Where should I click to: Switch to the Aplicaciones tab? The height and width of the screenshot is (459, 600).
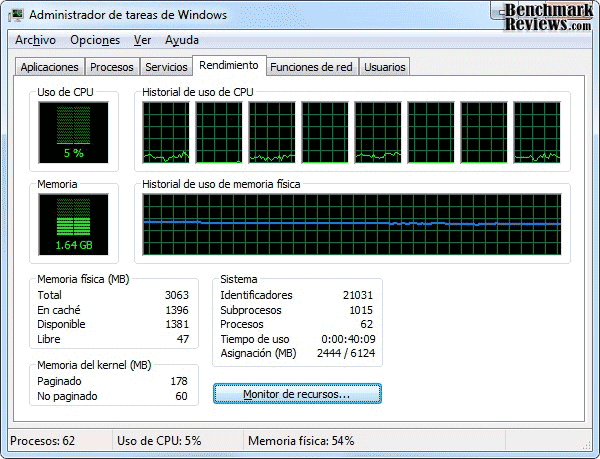[x=49, y=67]
